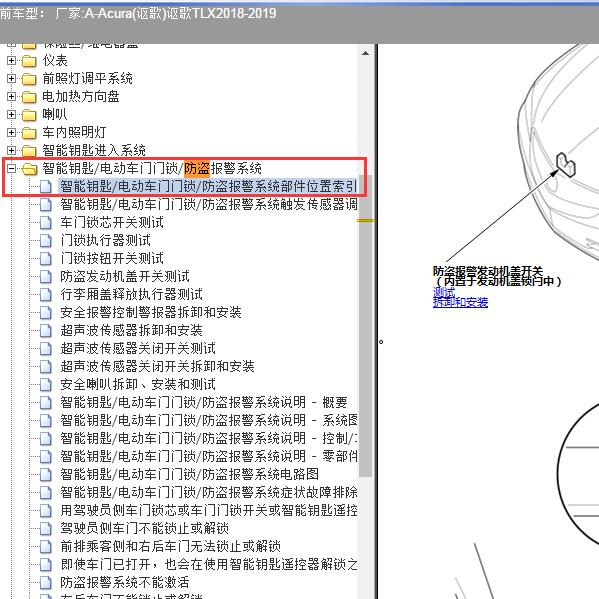Open 防盗报警系统触发传感器 document
This screenshot has width=599, height=599.
[208, 204]
